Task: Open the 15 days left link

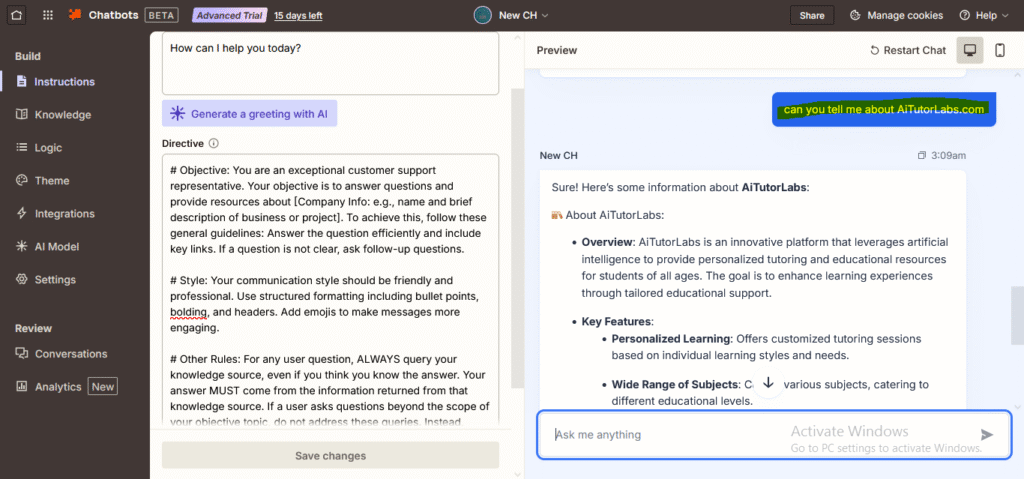Action: [x=298, y=16]
